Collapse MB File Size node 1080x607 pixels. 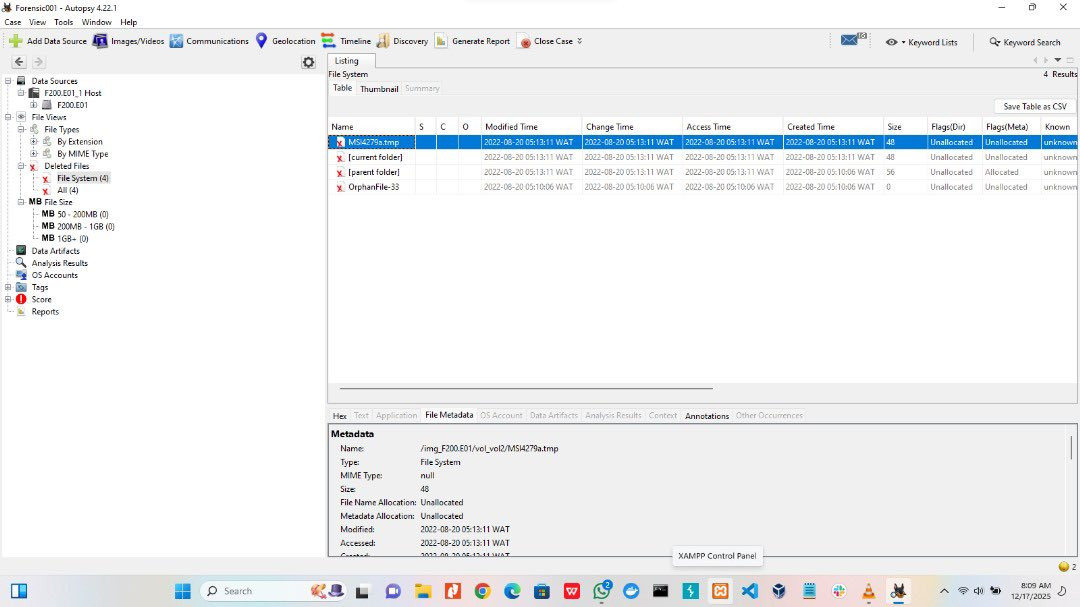point(21,202)
